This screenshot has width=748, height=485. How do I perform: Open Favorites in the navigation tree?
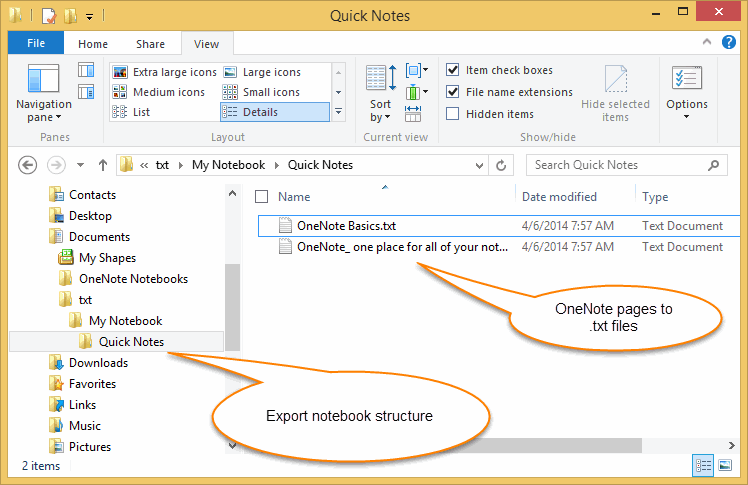tap(83, 383)
